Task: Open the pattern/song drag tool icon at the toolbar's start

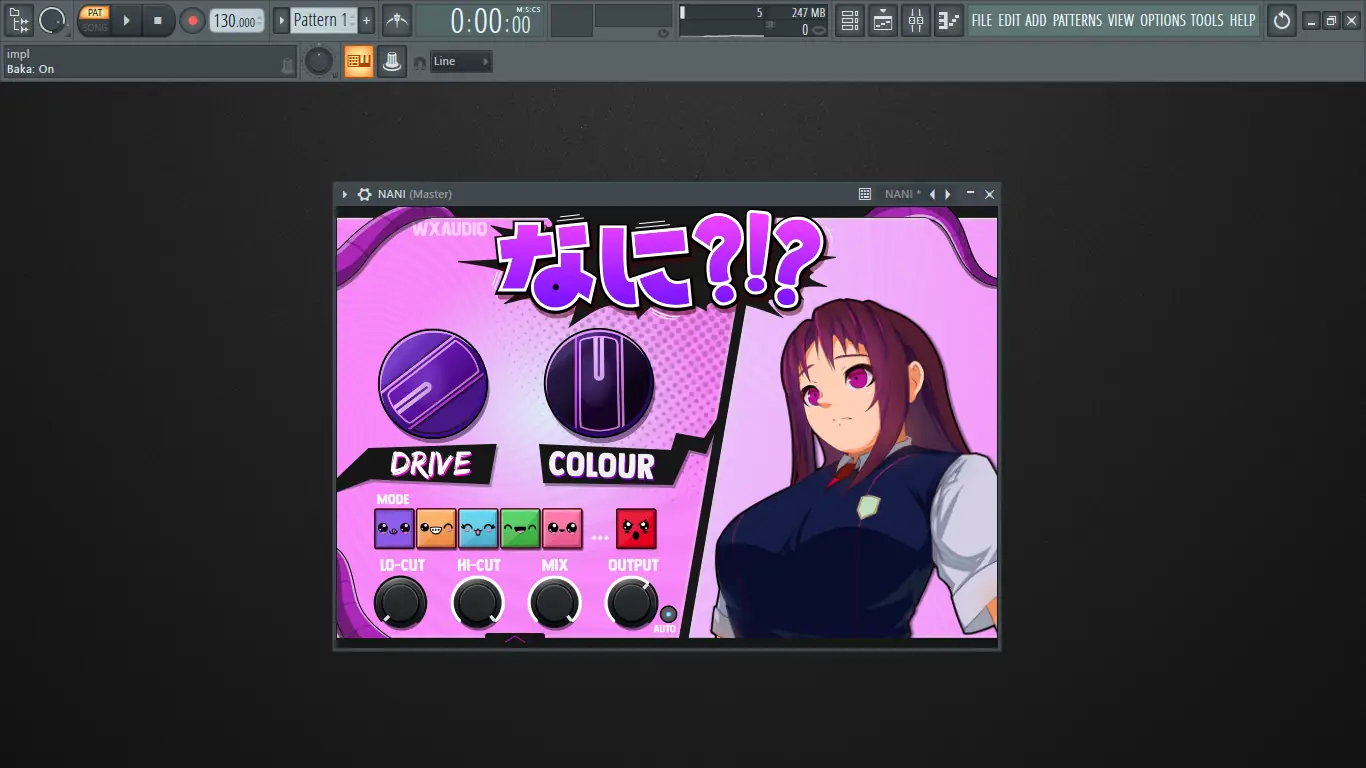Action: (x=19, y=20)
